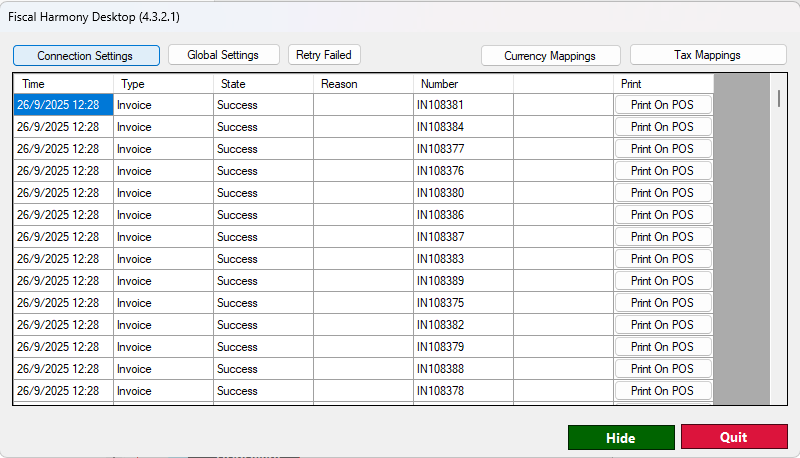Print invoice IN108375 on POS

click(x=663, y=302)
